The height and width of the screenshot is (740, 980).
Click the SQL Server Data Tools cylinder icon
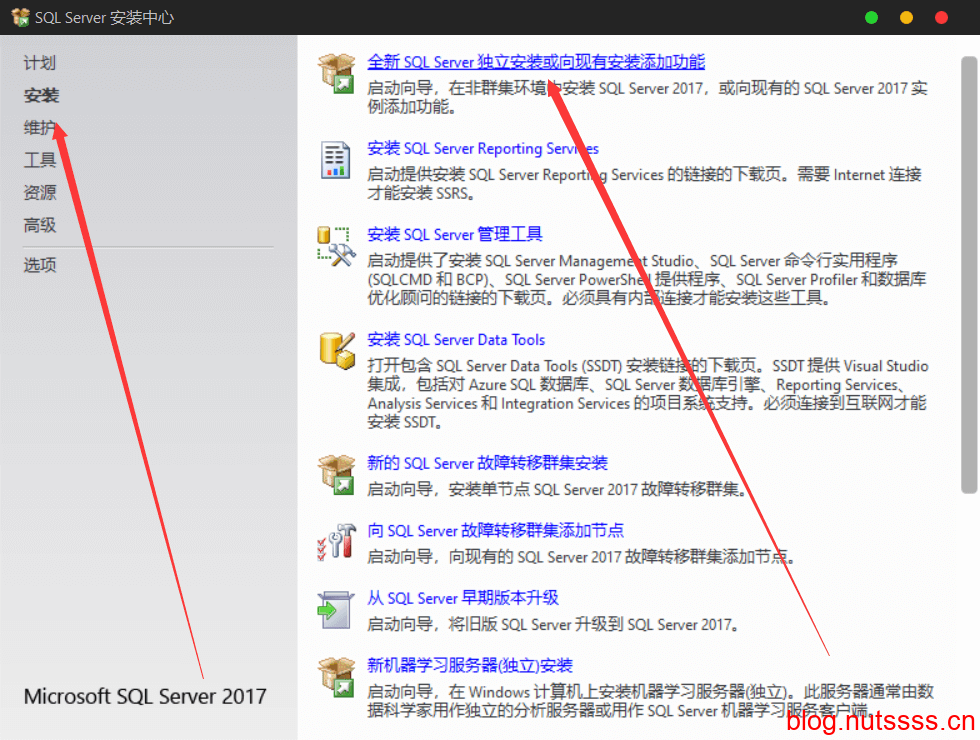(x=337, y=351)
